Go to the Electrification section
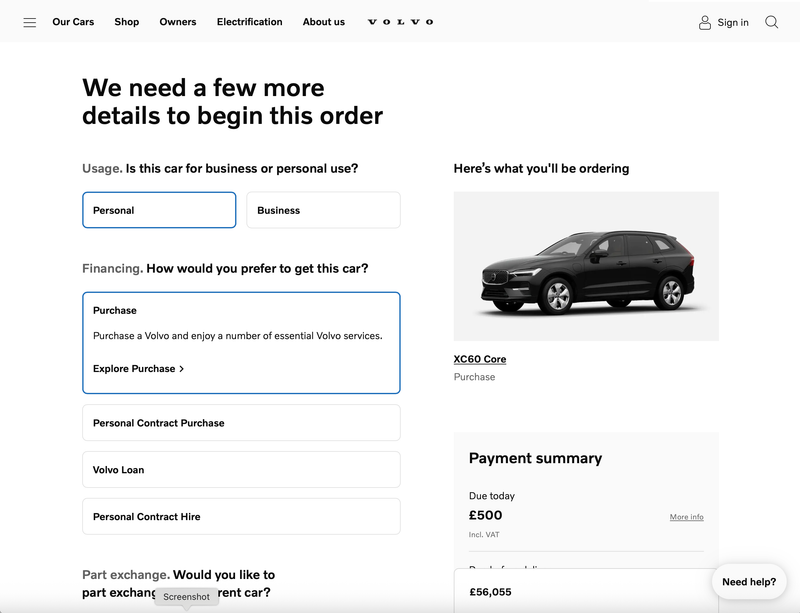This screenshot has width=800, height=613. click(x=249, y=21)
